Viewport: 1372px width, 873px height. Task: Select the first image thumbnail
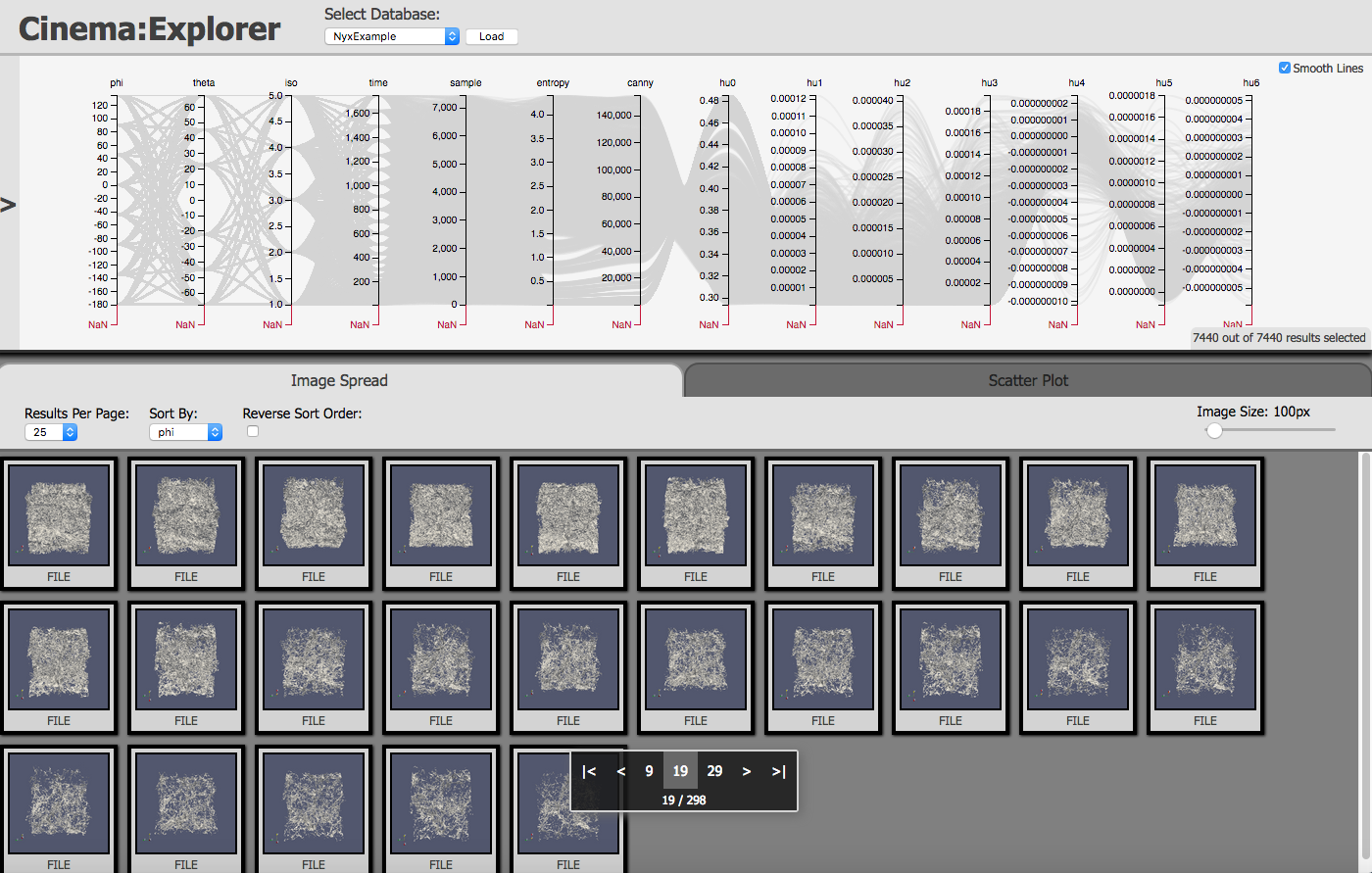(59, 523)
